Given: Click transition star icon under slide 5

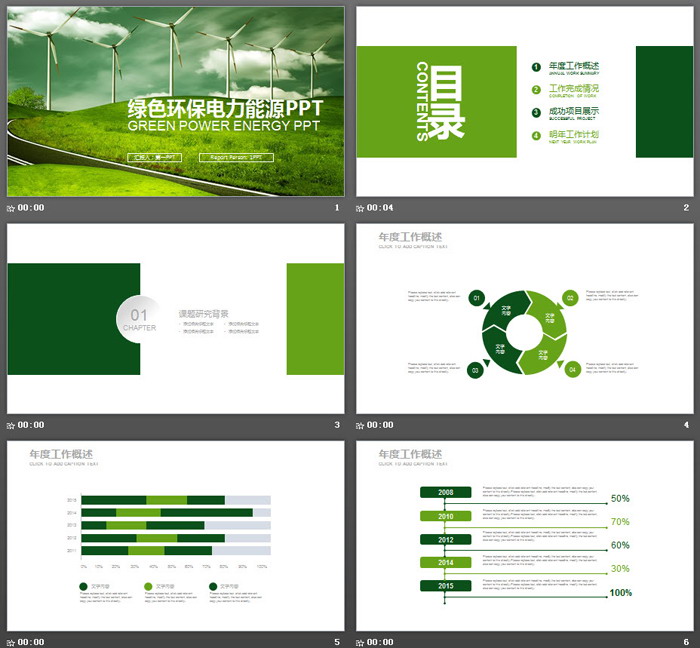Looking at the screenshot, I should tap(11, 641).
